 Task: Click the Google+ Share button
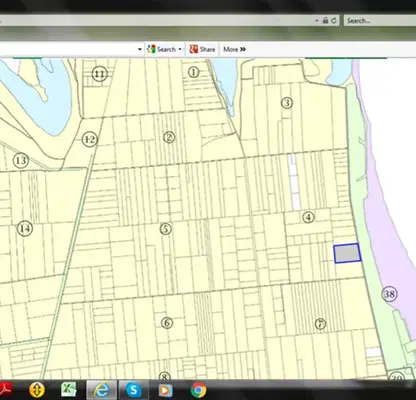202,49
